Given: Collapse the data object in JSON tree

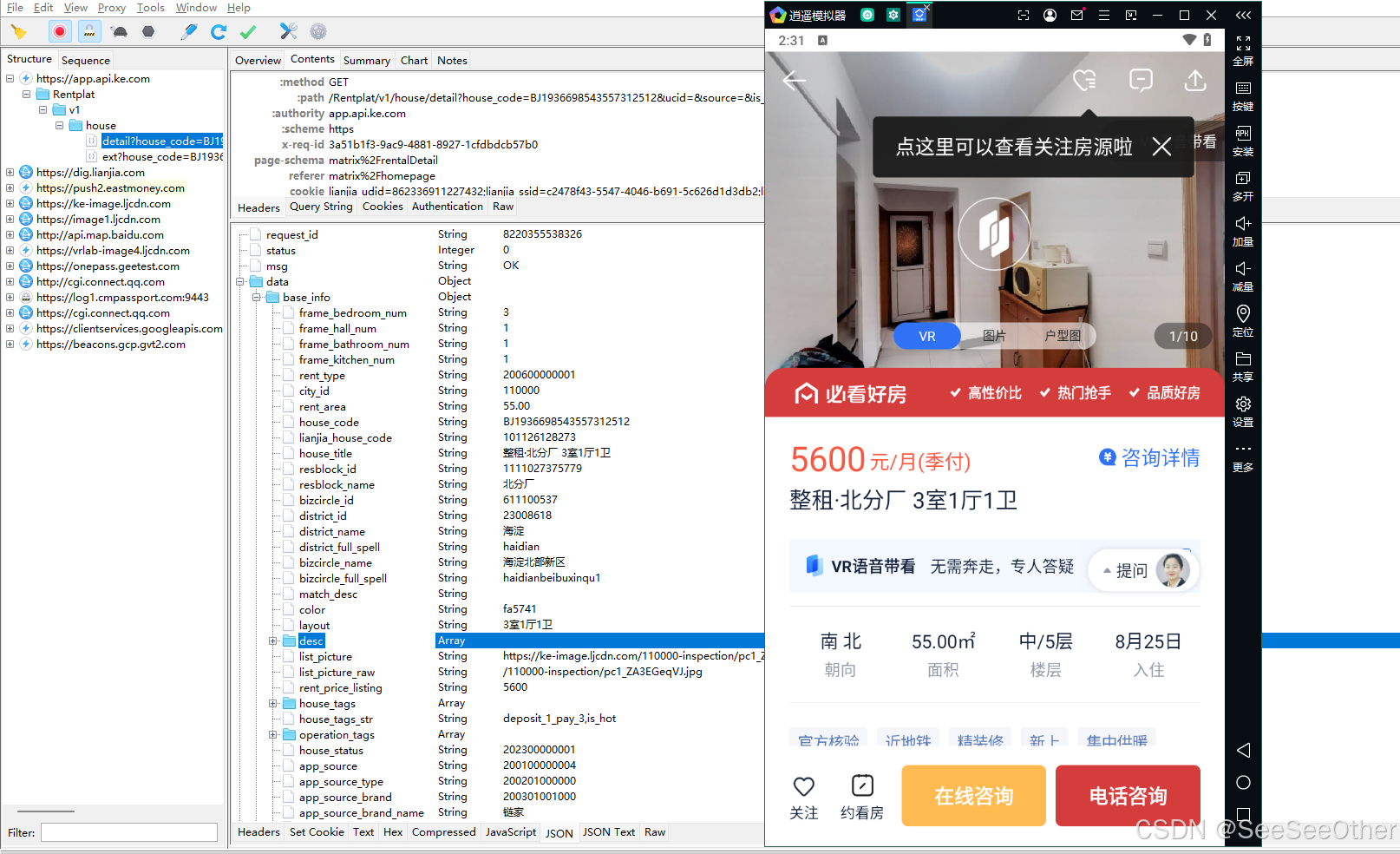Looking at the screenshot, I should tap(239, 281).
